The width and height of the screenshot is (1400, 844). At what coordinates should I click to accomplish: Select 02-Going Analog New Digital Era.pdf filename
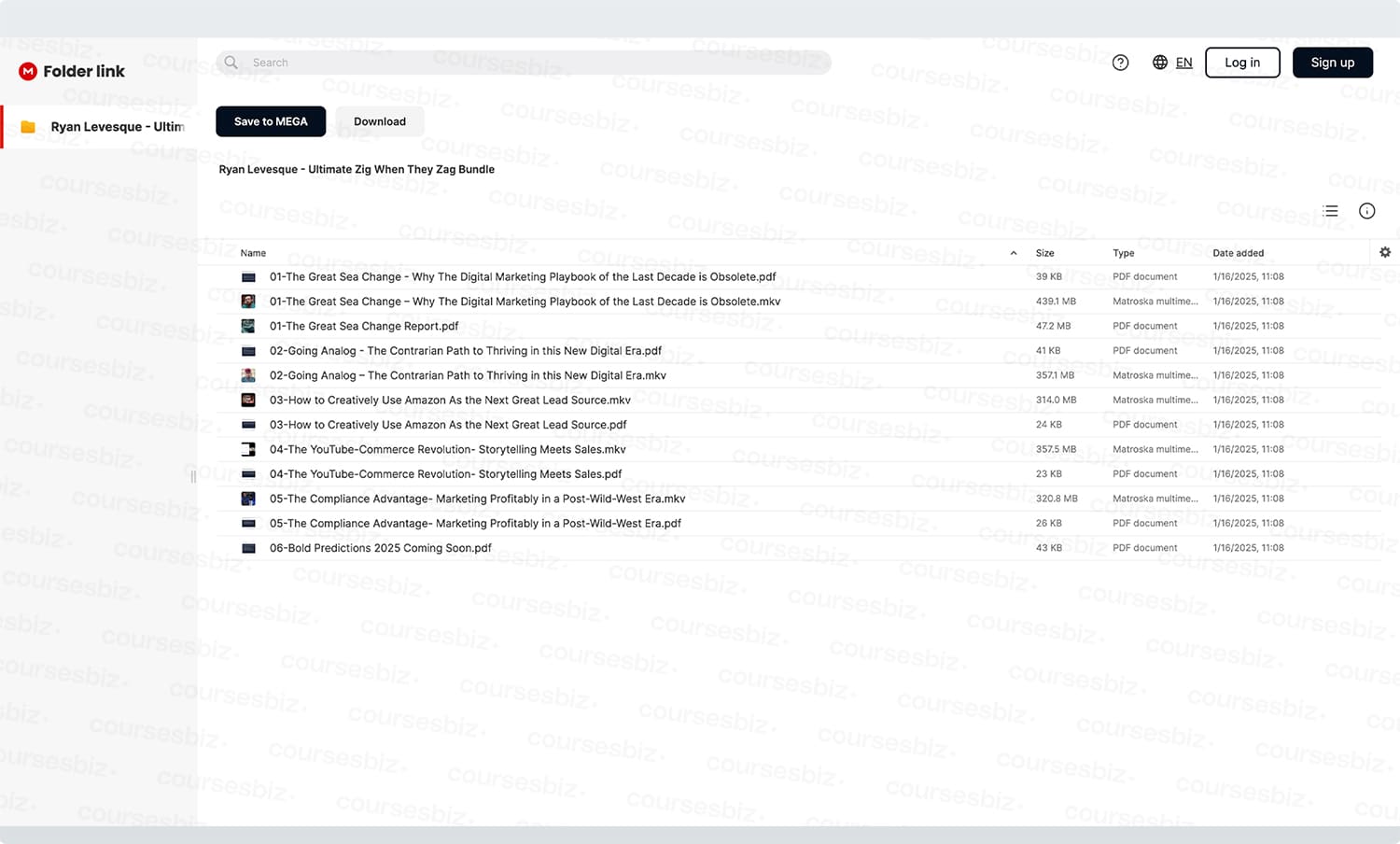[466, 351]
